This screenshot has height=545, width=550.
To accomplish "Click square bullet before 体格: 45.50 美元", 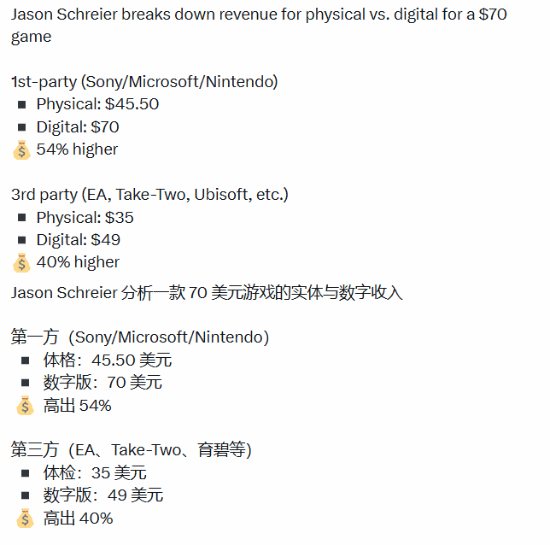I will tap(25, 361).
